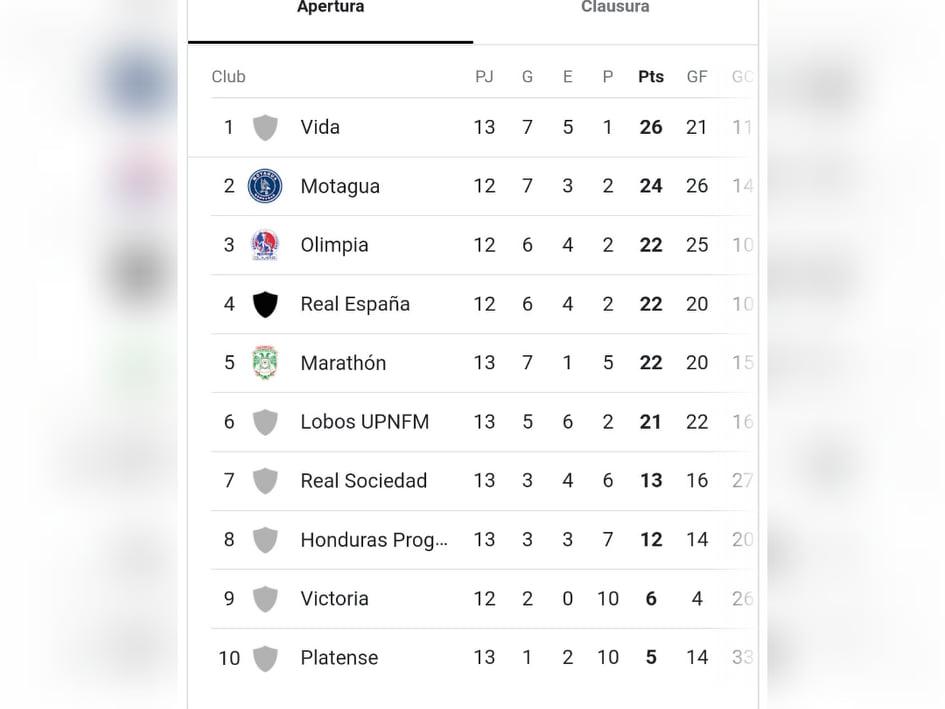Click the Club column header

(228, 77)
